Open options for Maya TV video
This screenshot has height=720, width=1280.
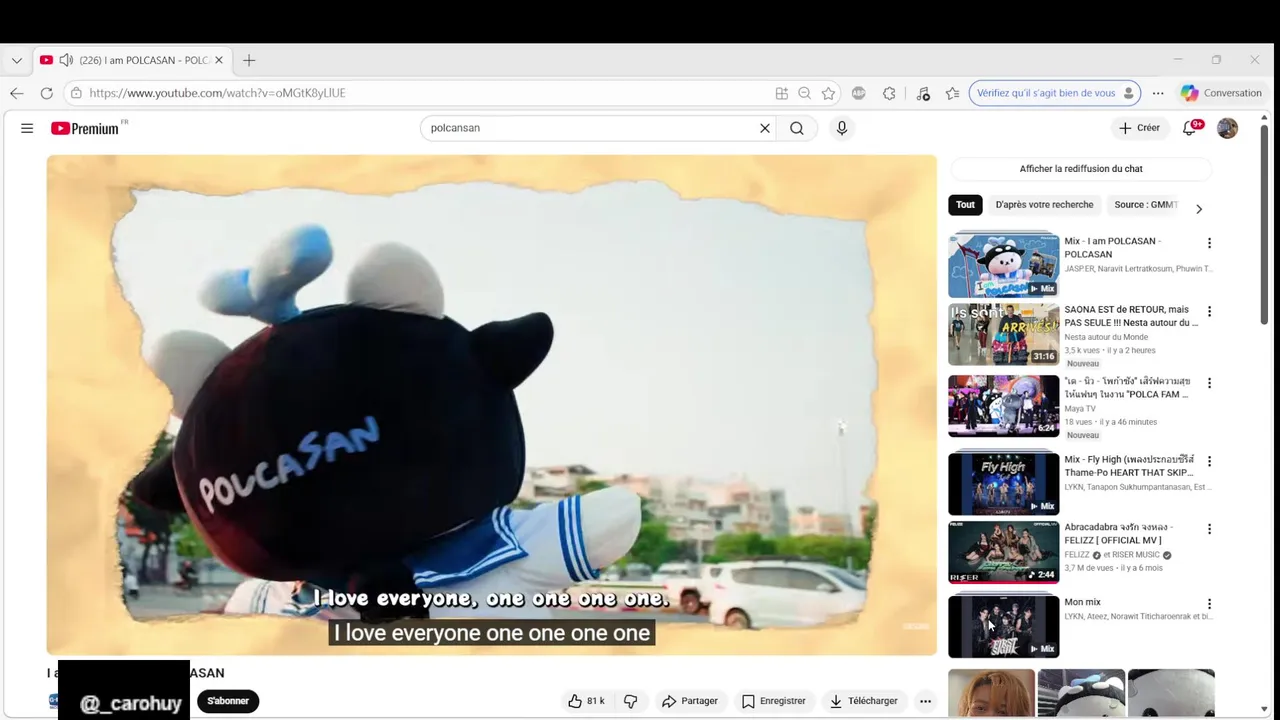pyautogui.click(x=1209, y=383)
